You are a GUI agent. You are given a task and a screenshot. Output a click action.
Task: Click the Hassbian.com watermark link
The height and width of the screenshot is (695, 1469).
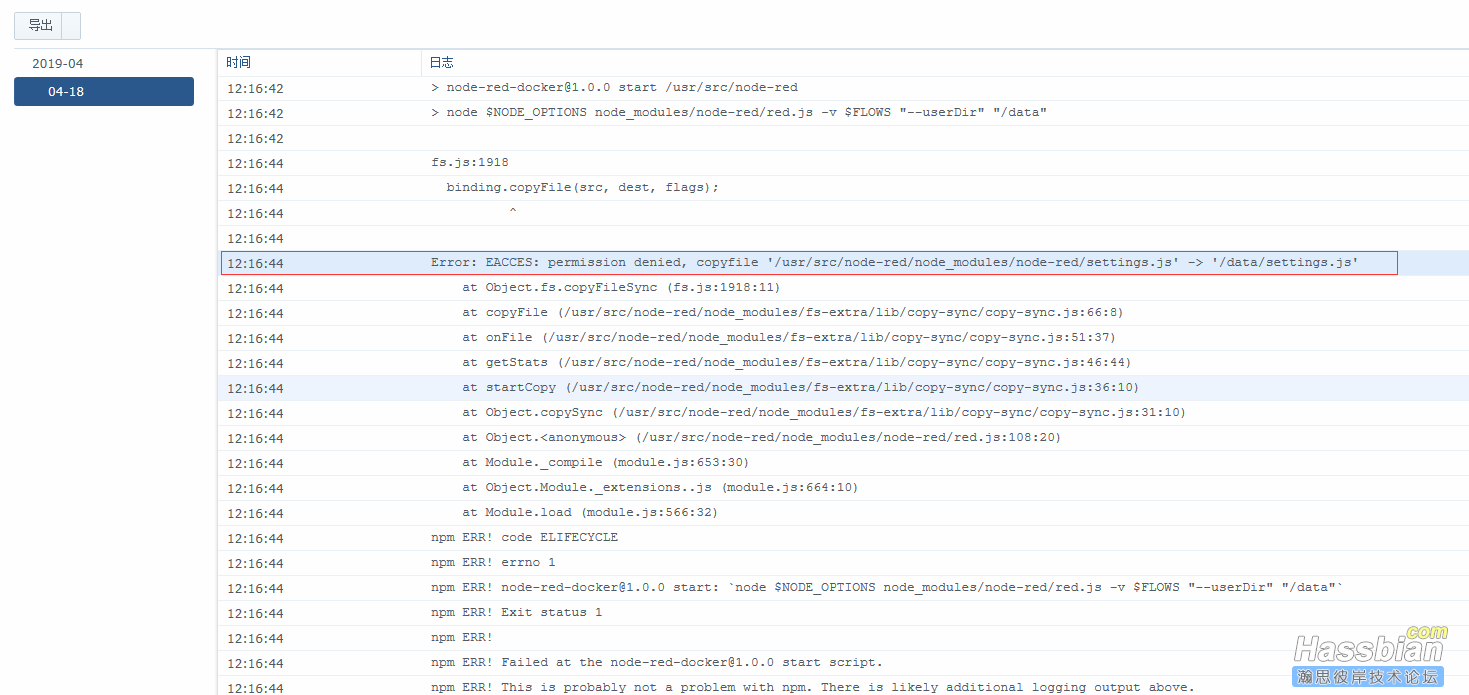pos(1372,648)
